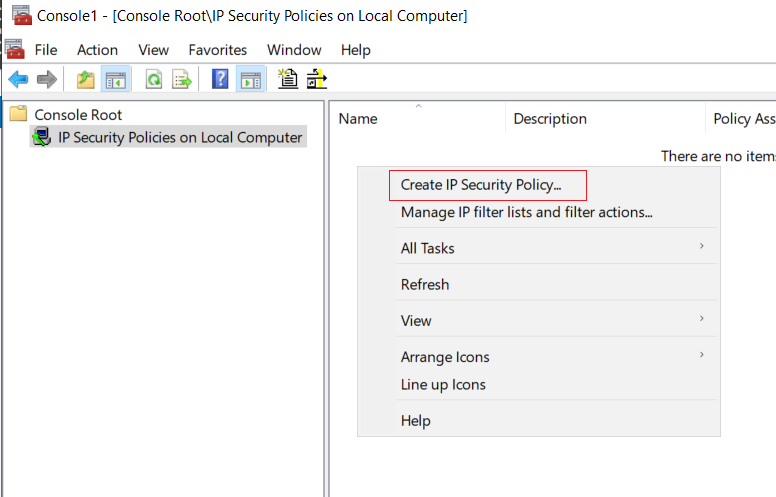Select IP Security Policies on Local Computer node

tap(180, 138)
